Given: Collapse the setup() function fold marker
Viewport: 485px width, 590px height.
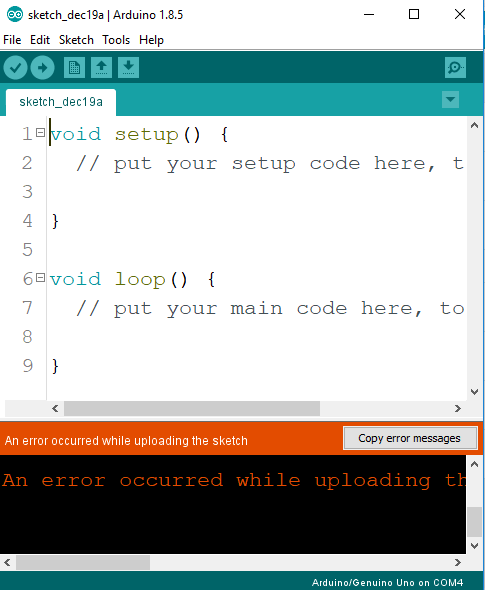Looking at the screenshot, I should pos(40,132).
